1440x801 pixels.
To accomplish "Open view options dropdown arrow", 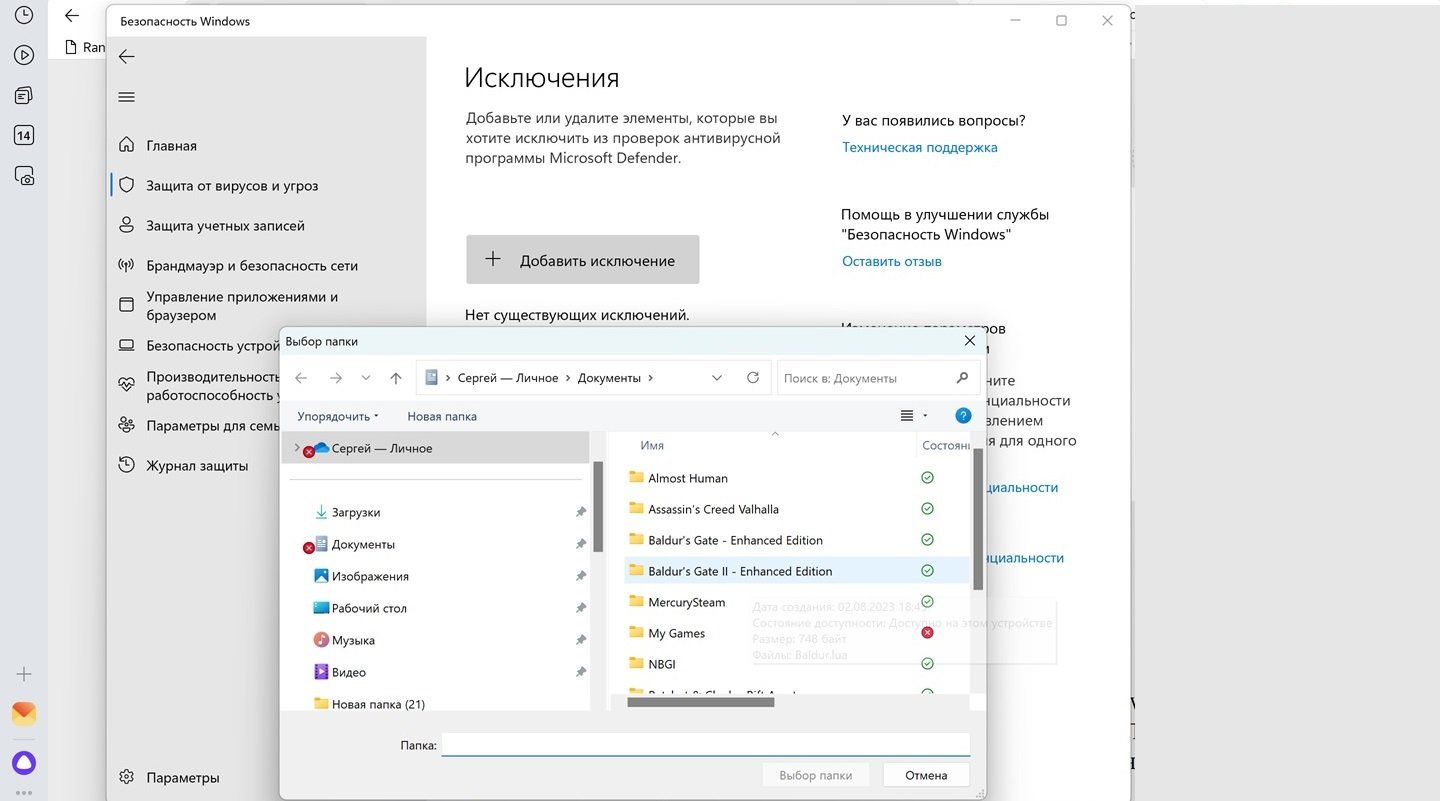I will coord(925,416).
